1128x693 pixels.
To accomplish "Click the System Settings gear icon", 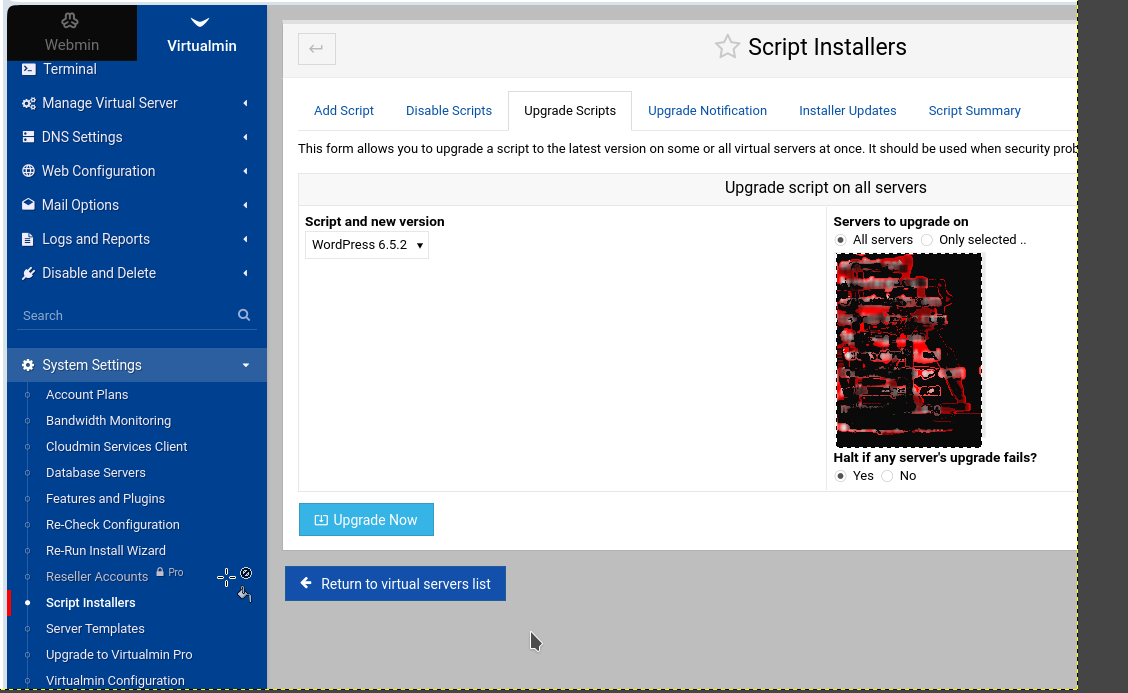I will pyautogui.click(x=28, y=365).
